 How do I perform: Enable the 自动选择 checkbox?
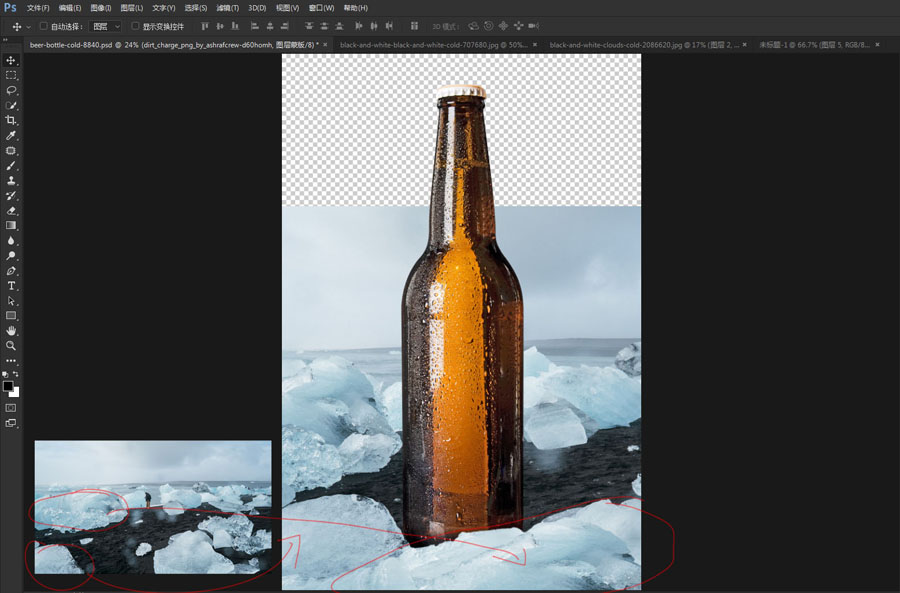pyautogui.click(x=44, y=26)
